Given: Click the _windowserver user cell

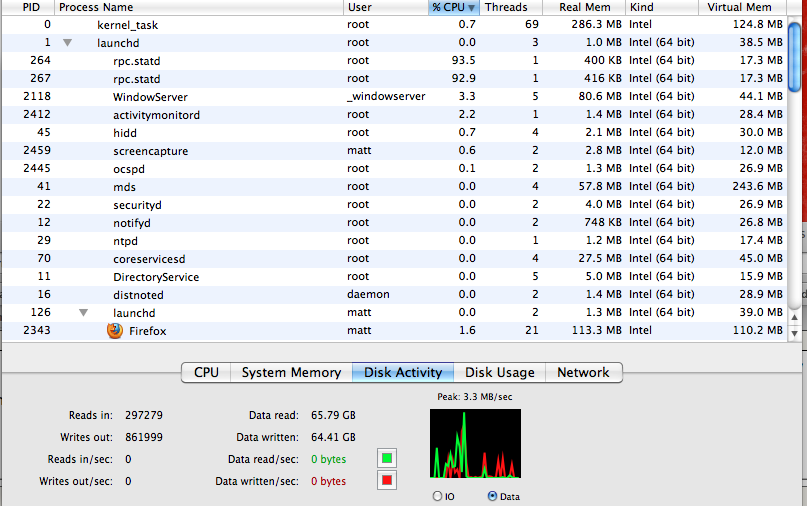Looking at the screenshot, I should coord(386,96).
